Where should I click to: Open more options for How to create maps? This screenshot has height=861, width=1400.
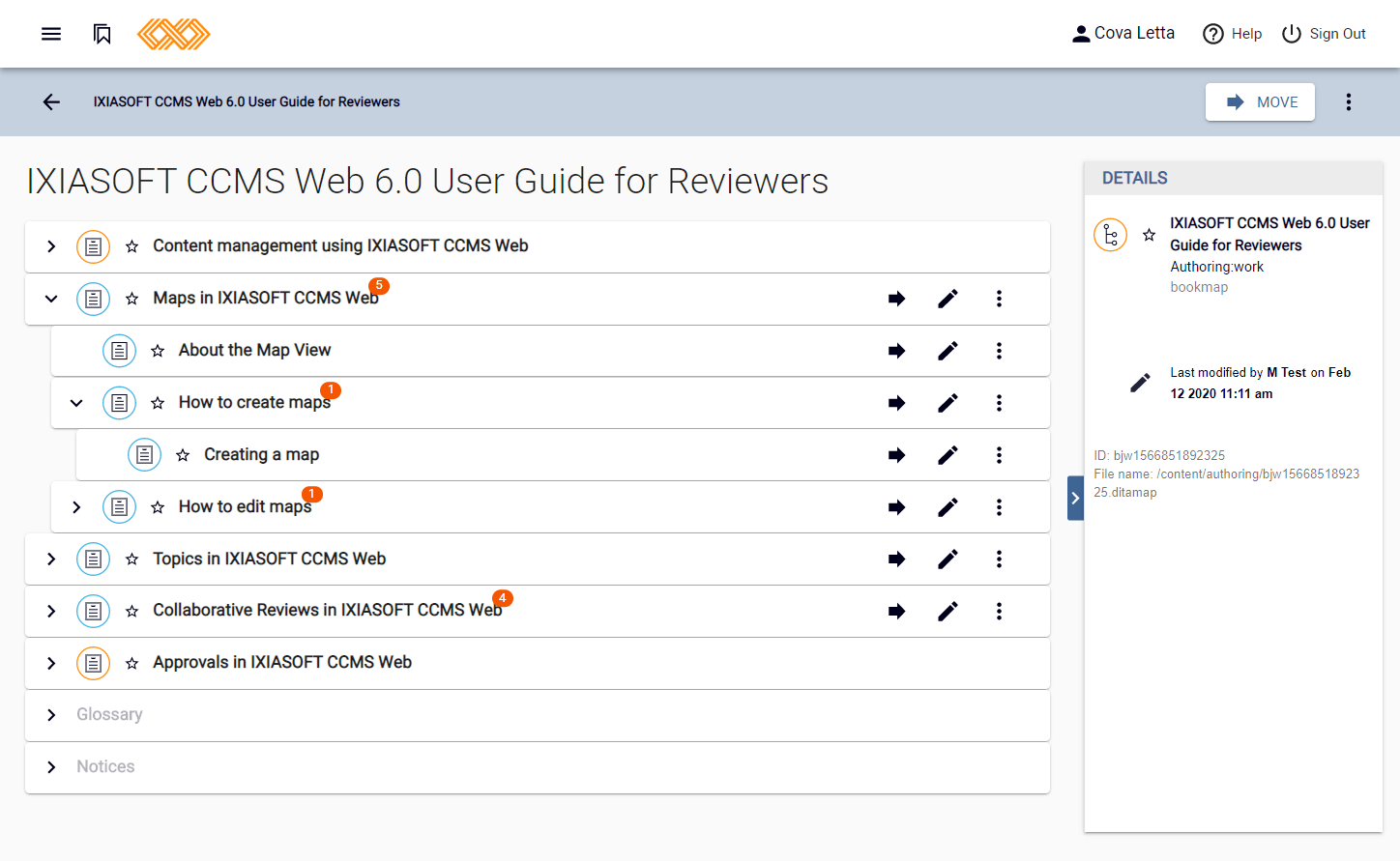point(999,403)
